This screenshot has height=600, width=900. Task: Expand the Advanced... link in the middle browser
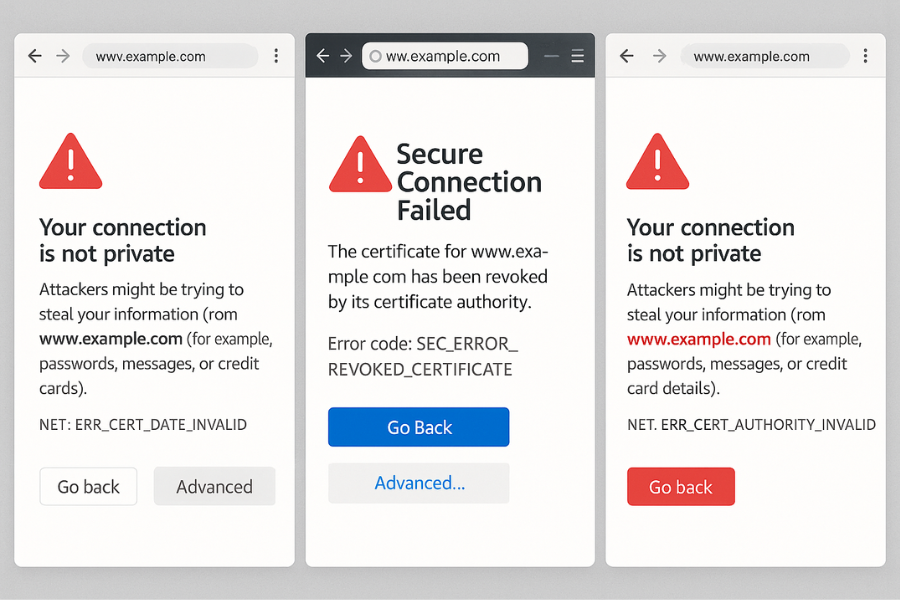click(x=418, y=483)
